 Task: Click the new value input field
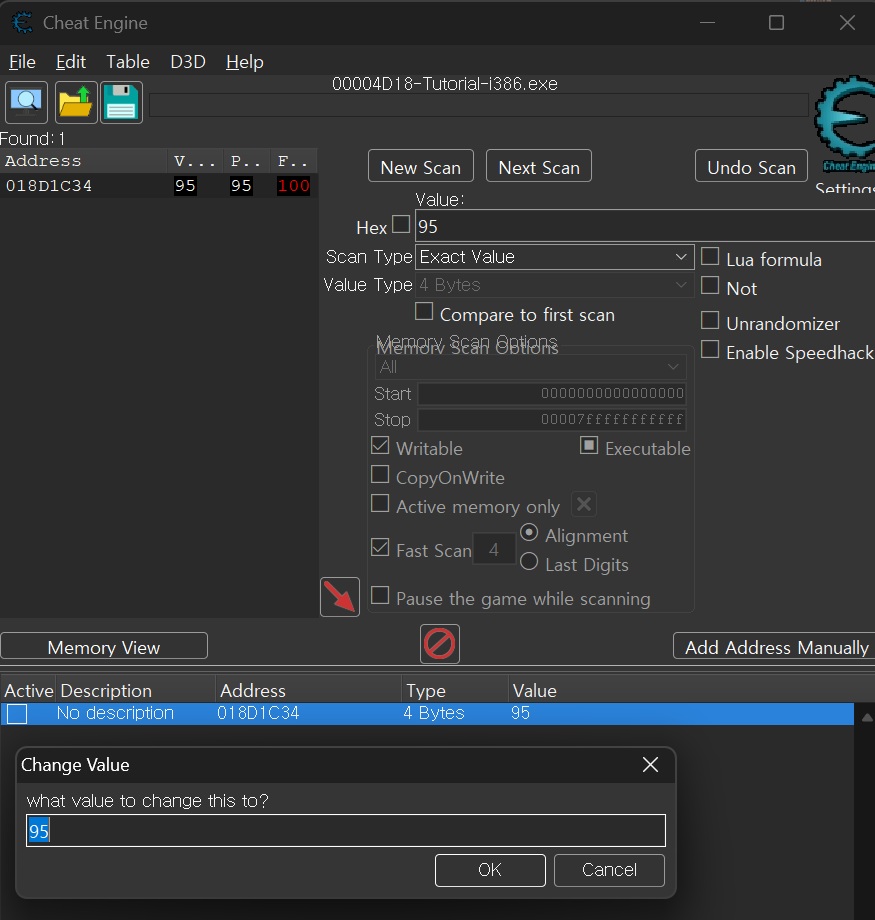[x=345, y=831]
